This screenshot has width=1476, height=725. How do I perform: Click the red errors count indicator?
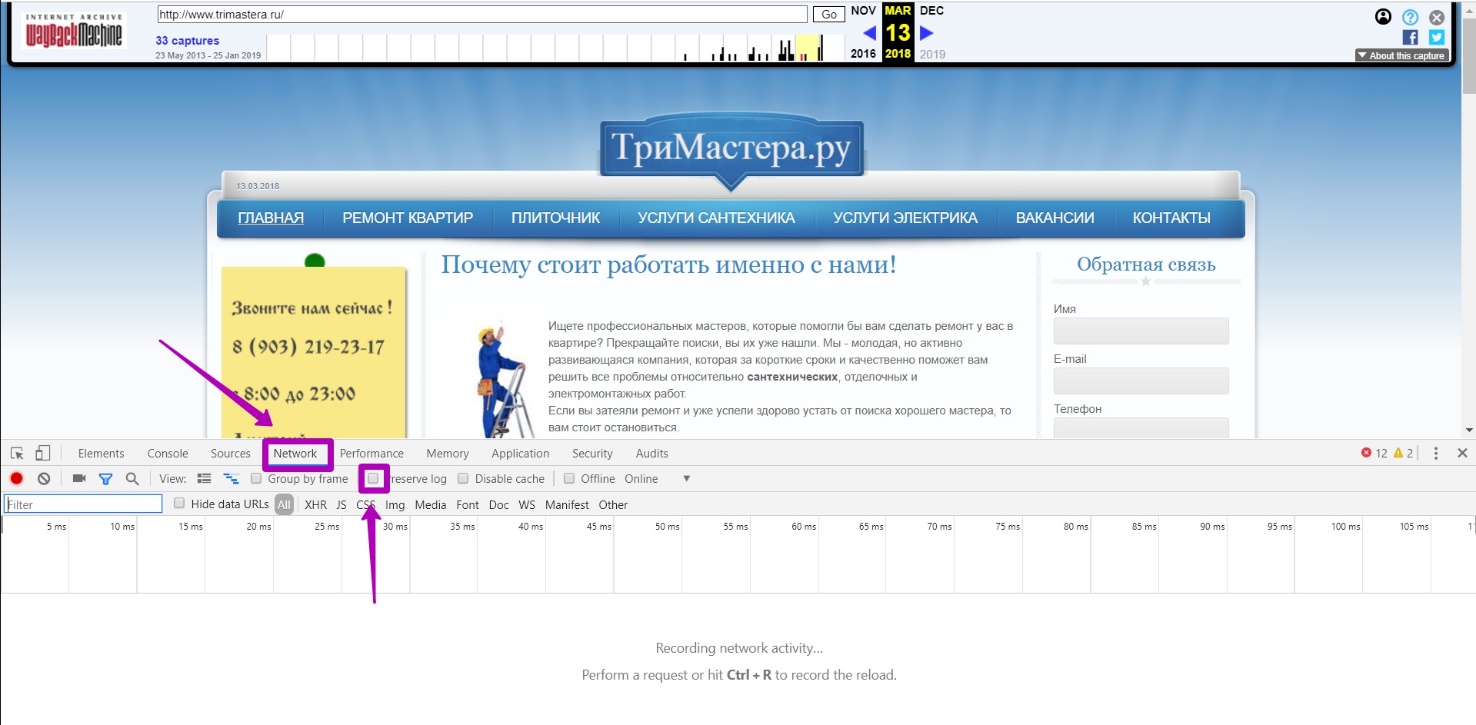1374,454
